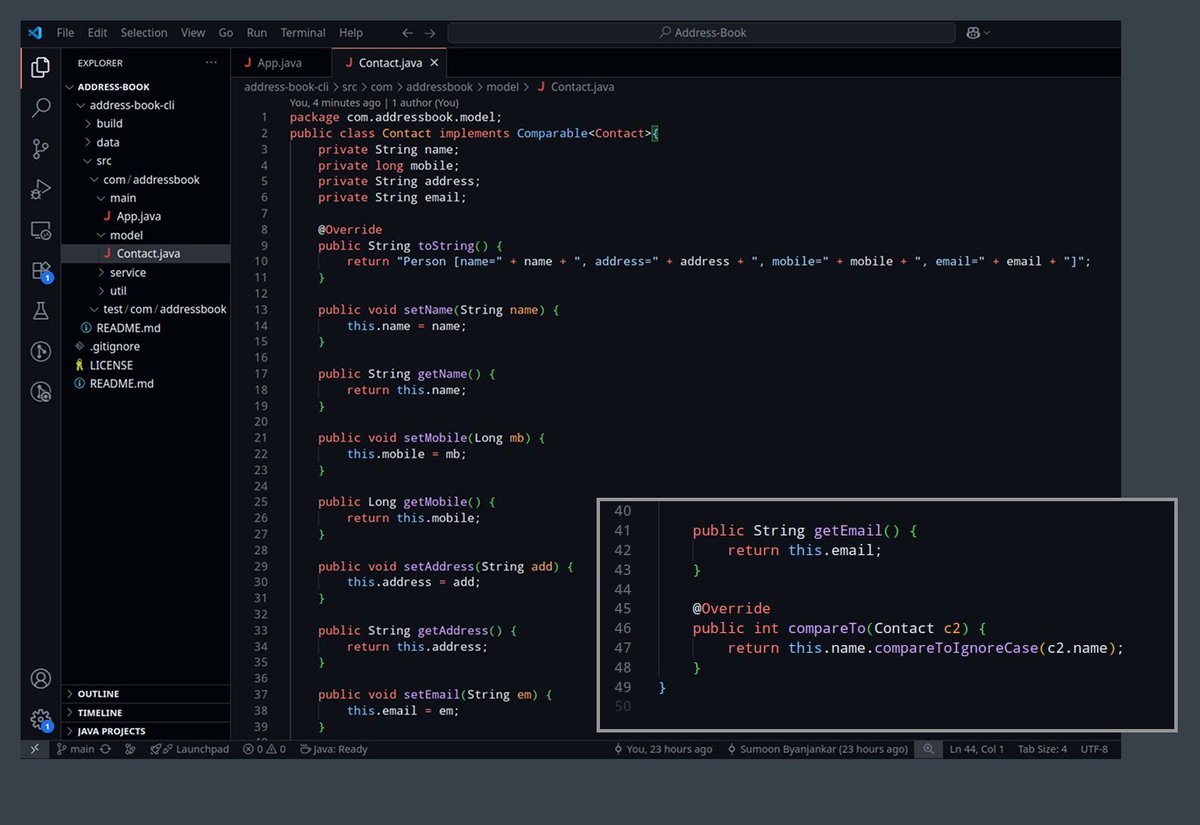Open the Source Control view
Viewport: 1200px width, 825px height.
40,149
